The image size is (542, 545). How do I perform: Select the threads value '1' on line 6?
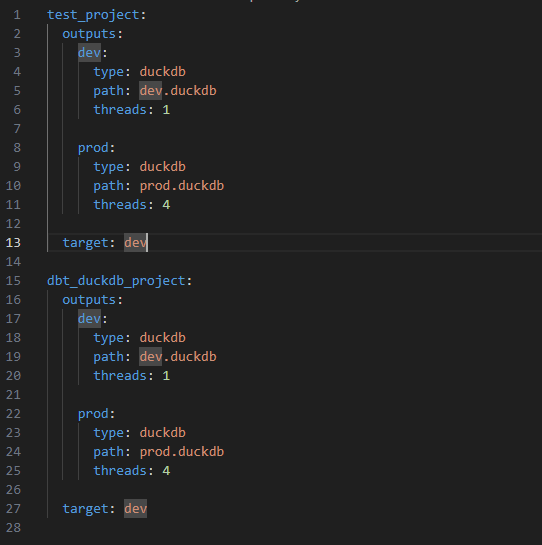[x=166, y=110]
